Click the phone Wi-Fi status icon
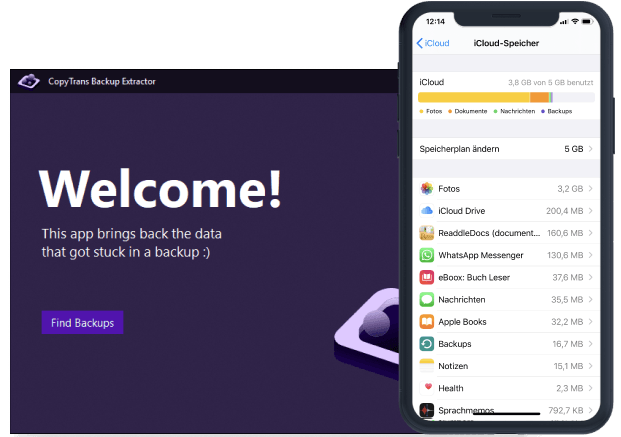This screenshot has height=437, width=621. tap(575, 21)
